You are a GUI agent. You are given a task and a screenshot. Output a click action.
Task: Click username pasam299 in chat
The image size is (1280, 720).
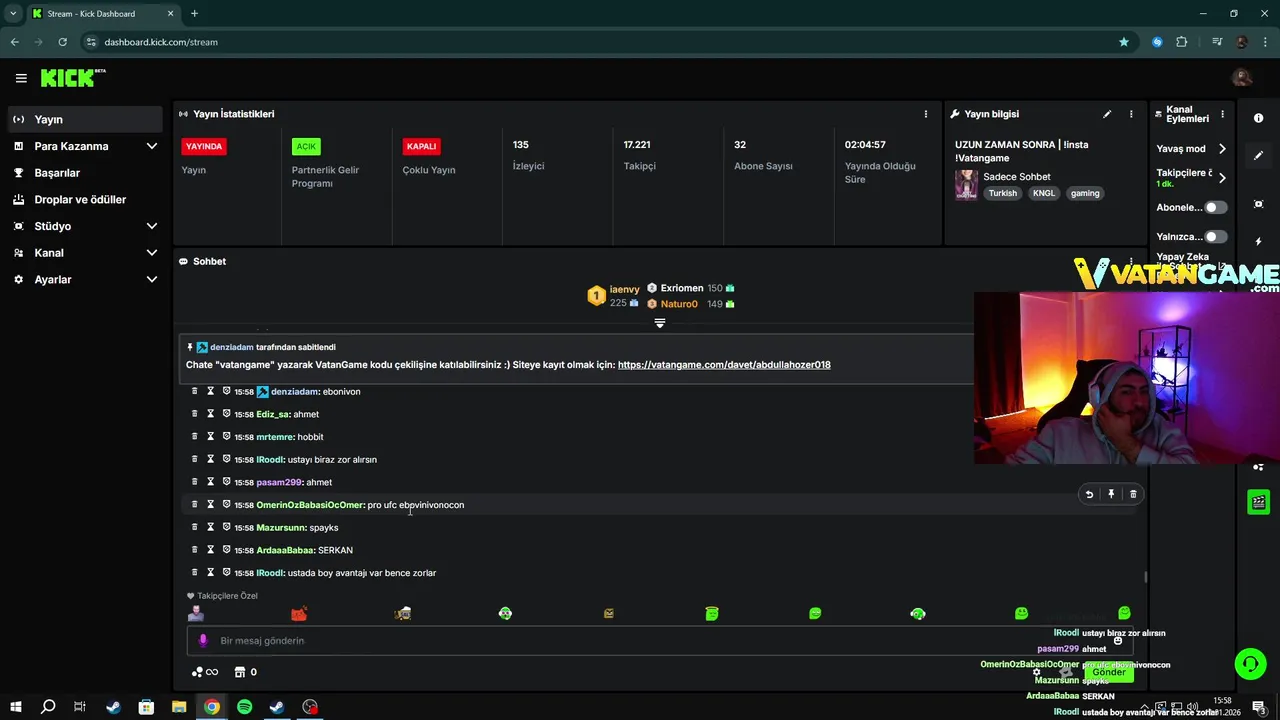(279, 482)
